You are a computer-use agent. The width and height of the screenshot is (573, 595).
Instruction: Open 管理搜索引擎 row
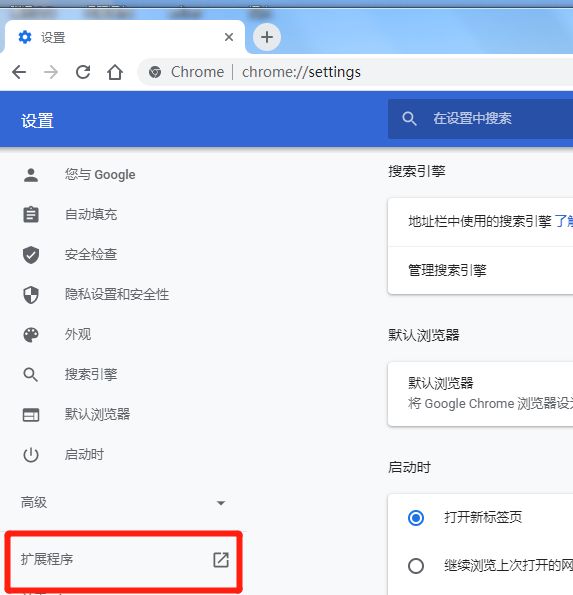(x=480, y=270)
